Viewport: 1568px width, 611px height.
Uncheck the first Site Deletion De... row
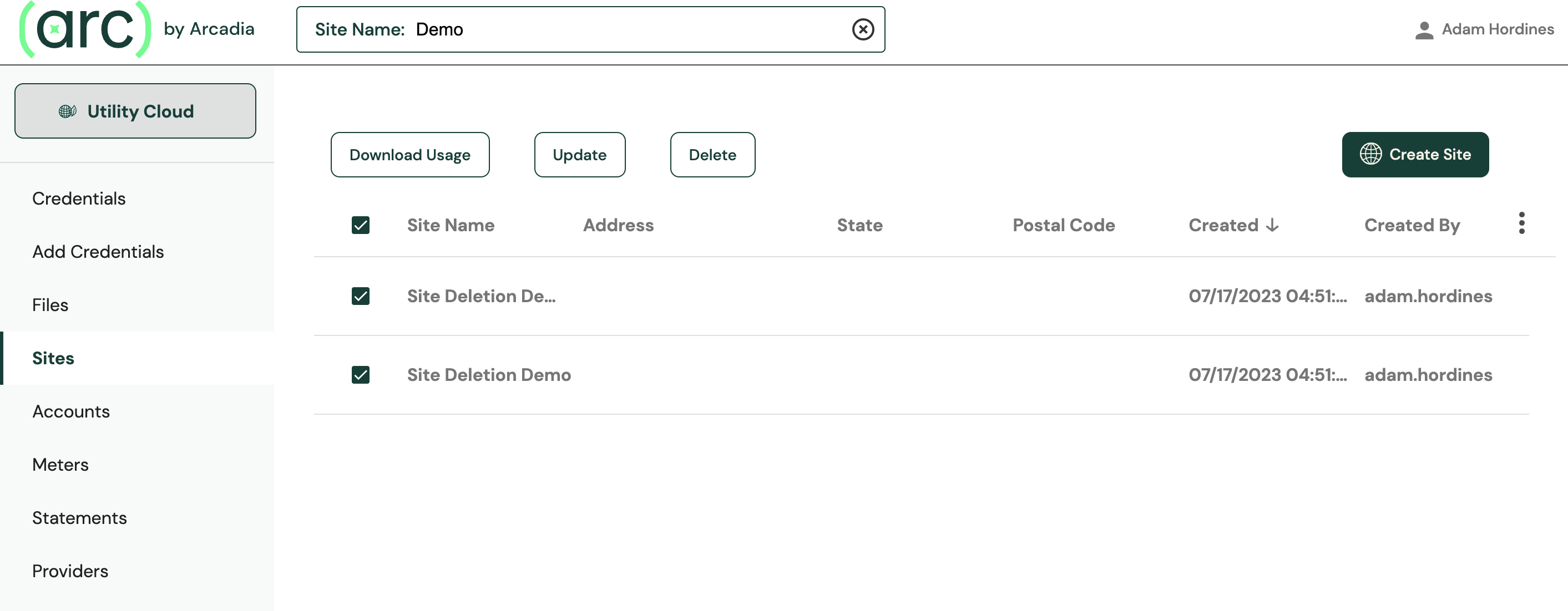pyautogui.click(x=360, y=296)
